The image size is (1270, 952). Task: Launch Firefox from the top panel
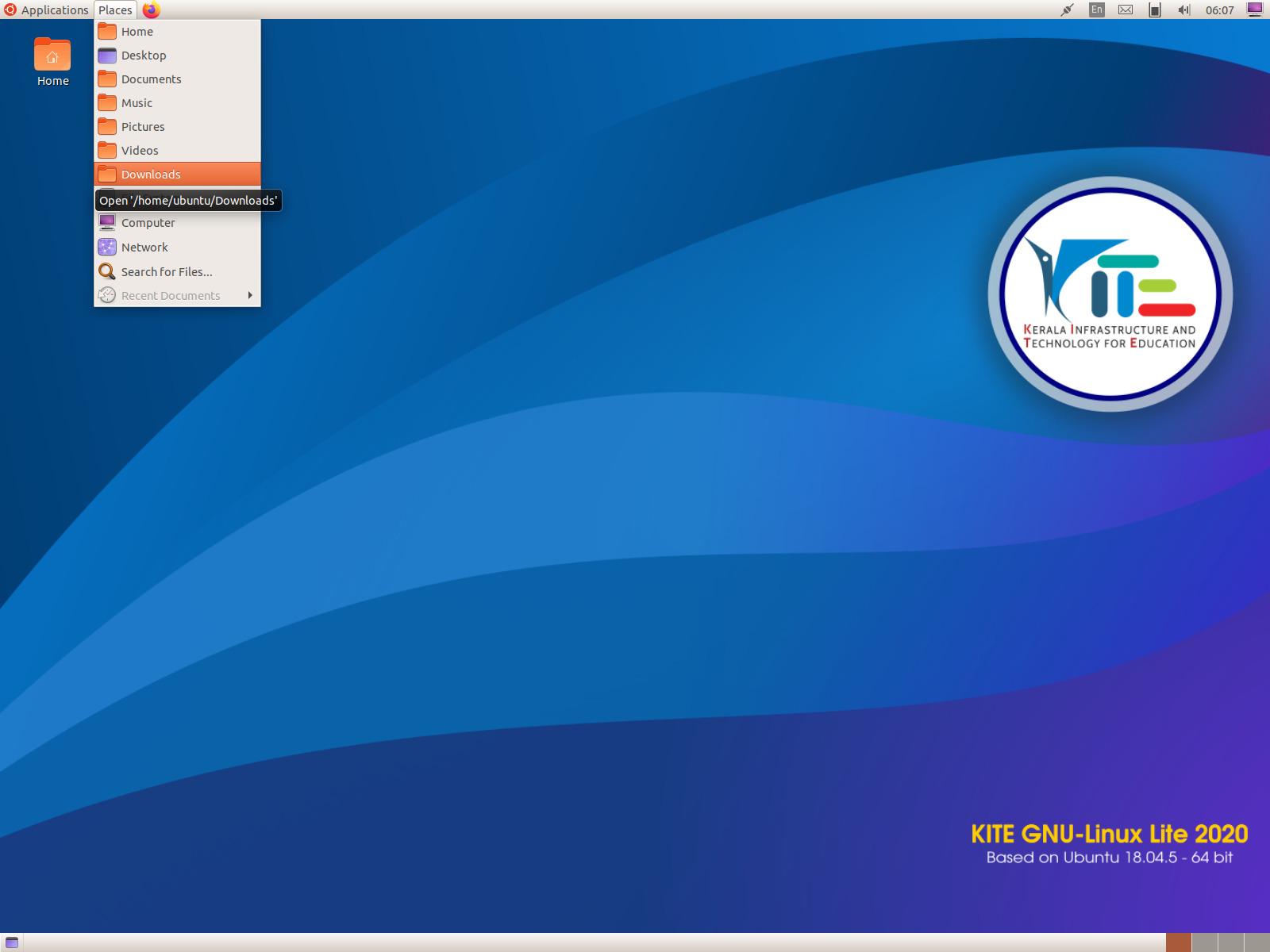click(151, 10)
